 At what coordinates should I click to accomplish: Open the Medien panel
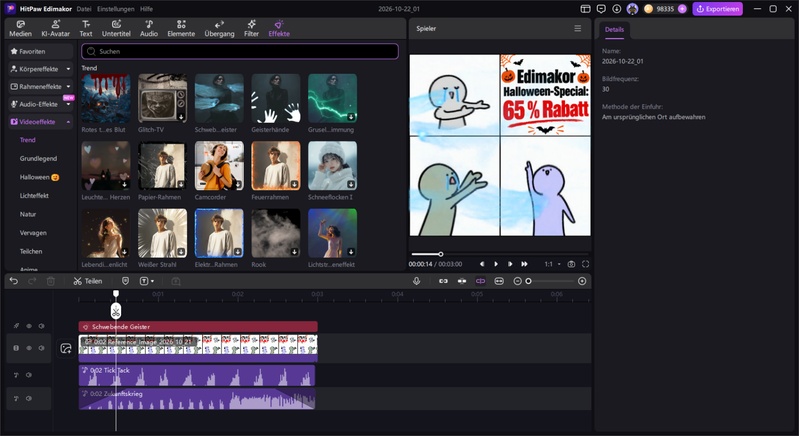20,29
